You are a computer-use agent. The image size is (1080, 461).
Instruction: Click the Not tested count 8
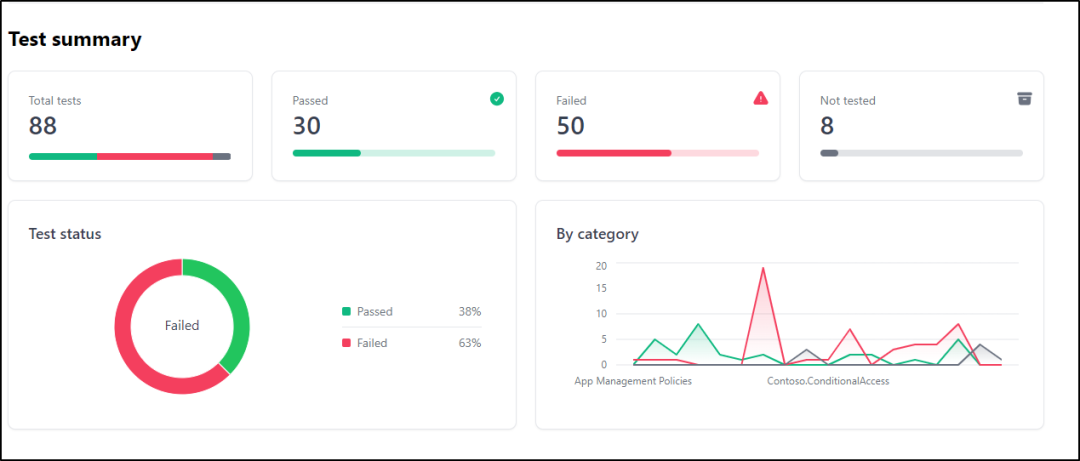(x=827, y=126)
